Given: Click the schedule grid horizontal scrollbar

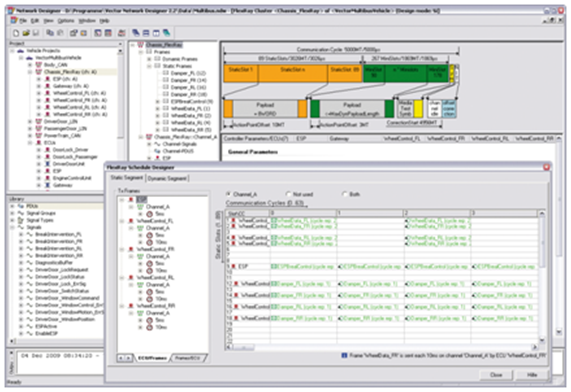Looking at the screenshot, I should coord(382,347).
